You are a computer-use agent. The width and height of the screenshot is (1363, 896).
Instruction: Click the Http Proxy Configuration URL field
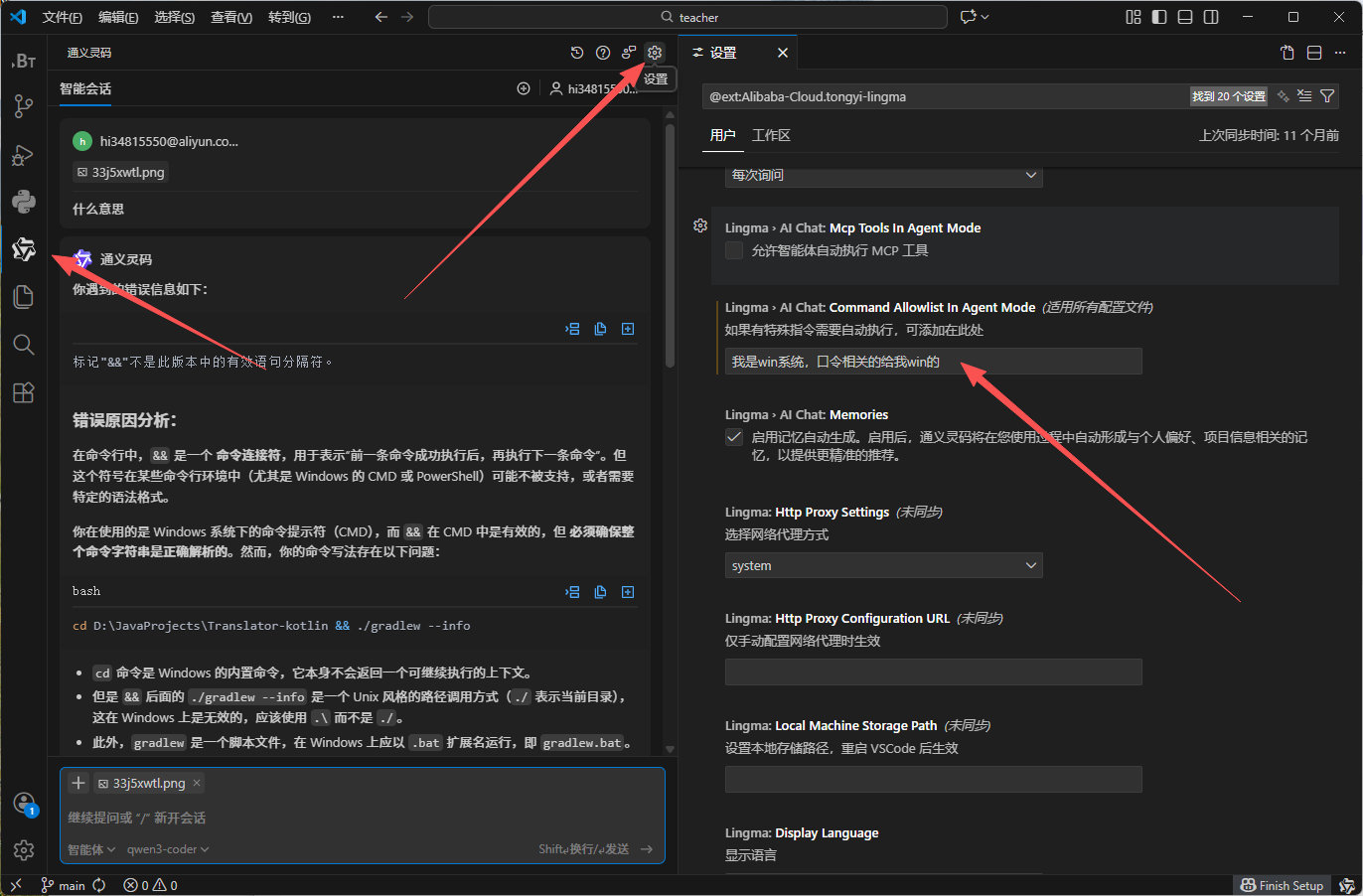pyautogui.click(x=934, y=672)
